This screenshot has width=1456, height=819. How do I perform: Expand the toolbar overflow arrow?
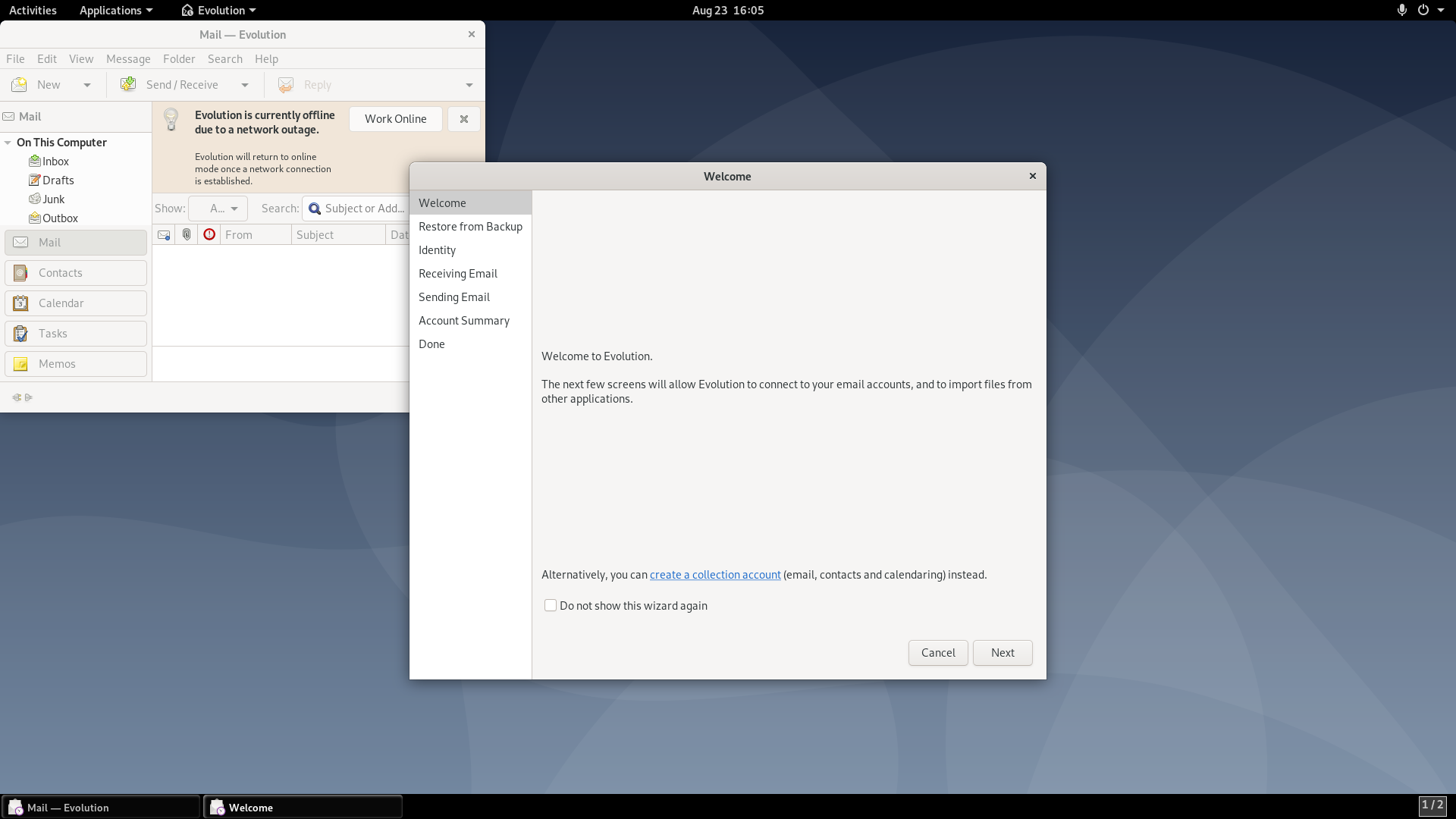pos(469,85)
